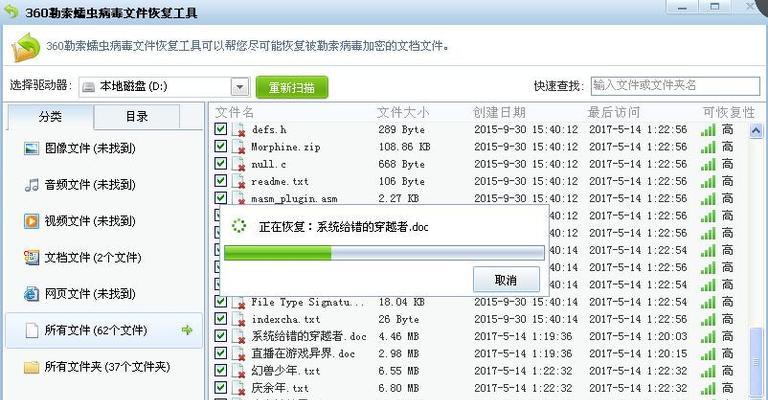The height and width of the screenshot is (400, 768).
Task: Click the file list scrollbar thumb
Action: pyautogui.click(x=756, y=362)
